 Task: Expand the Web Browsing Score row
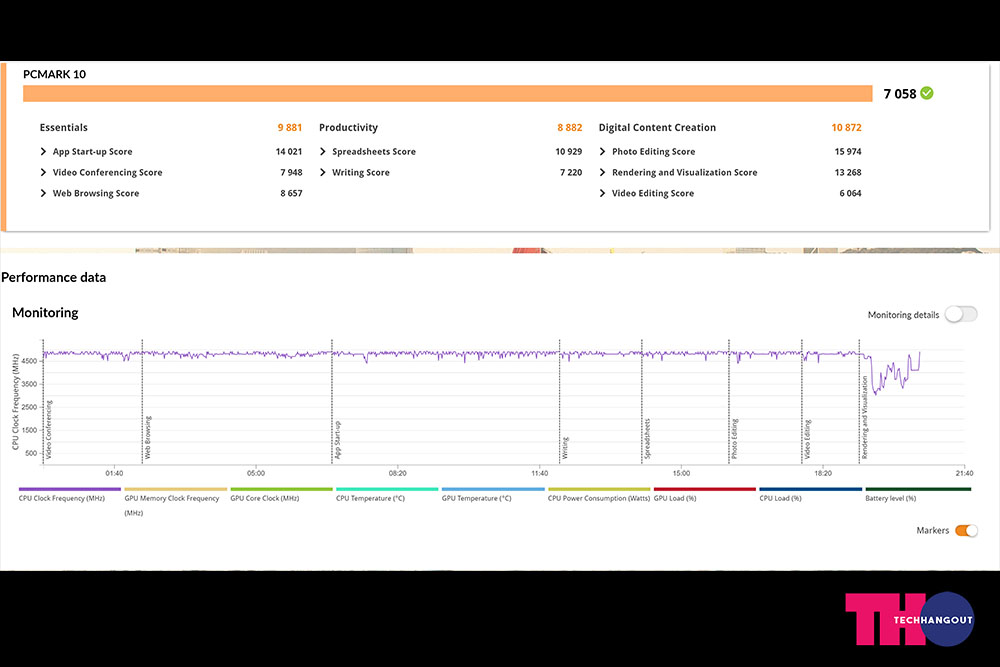click(x=43, y=193)
